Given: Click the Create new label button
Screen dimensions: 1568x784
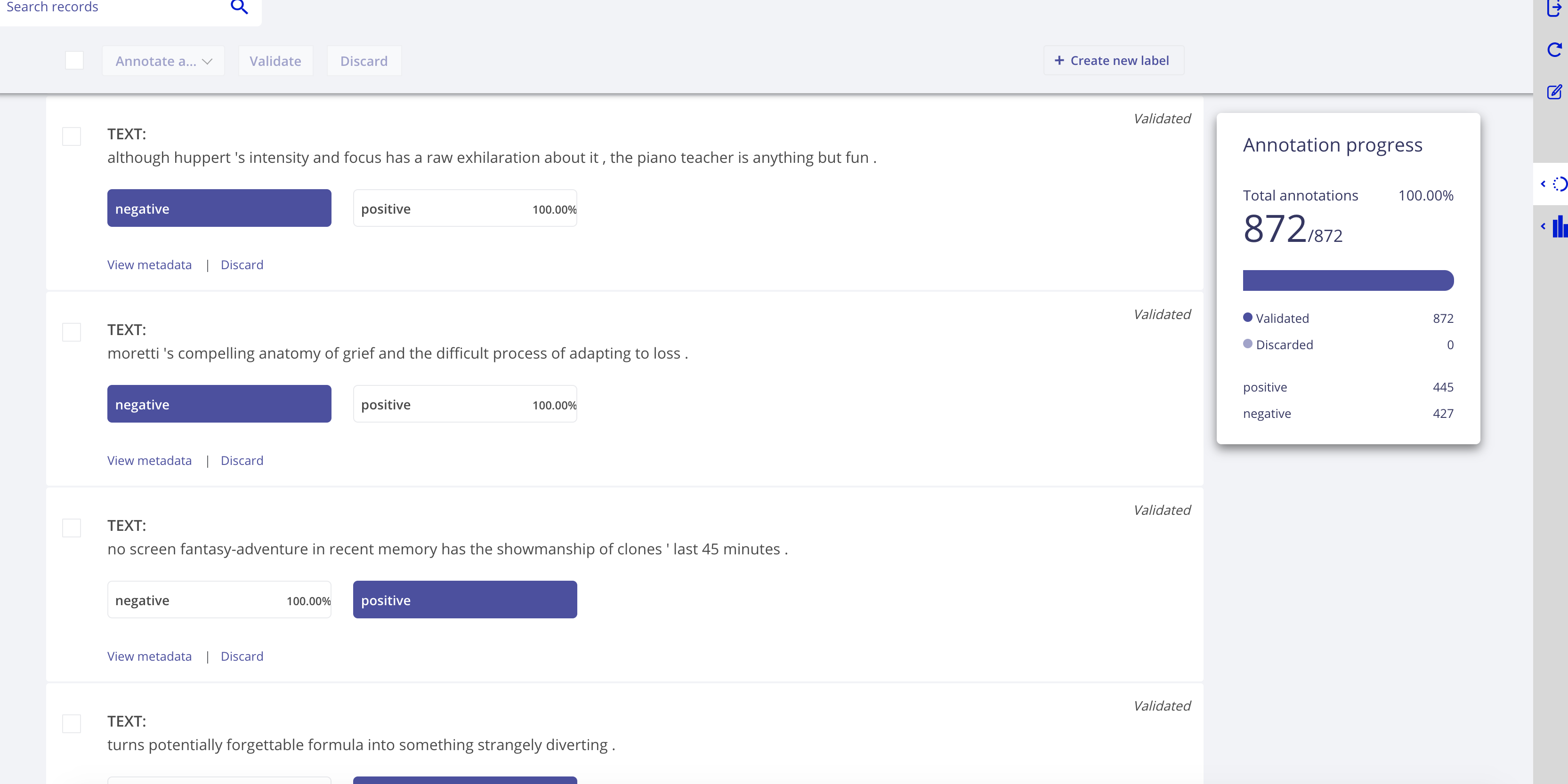Looking at the screenshot, I should click(1113, 60).
